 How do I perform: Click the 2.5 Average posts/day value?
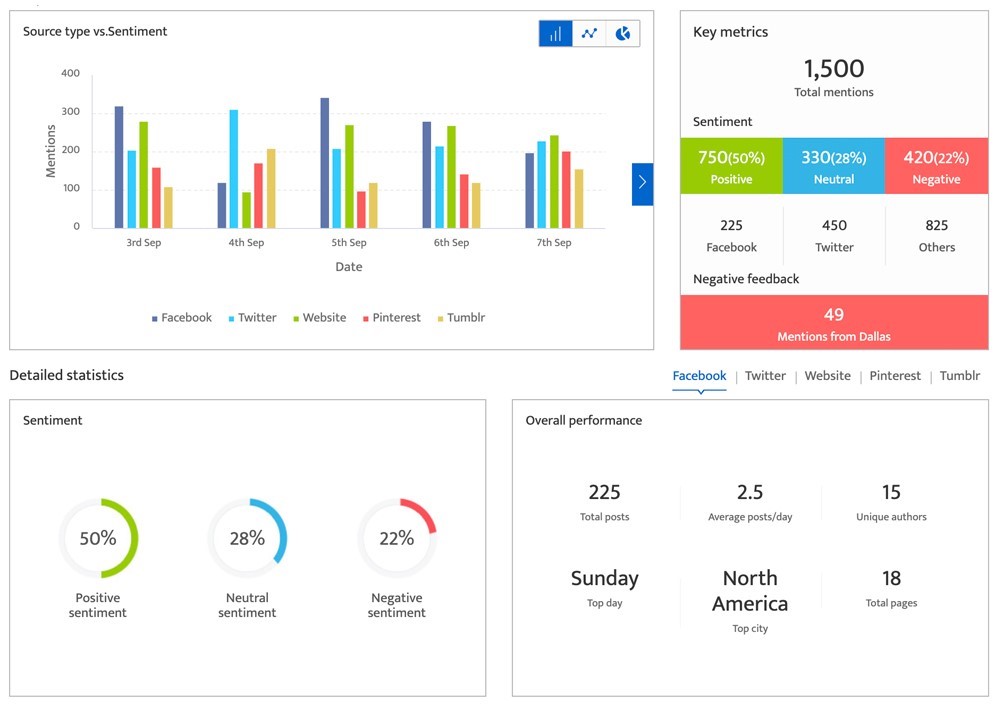pyautogui.click(x=750, y=493)
